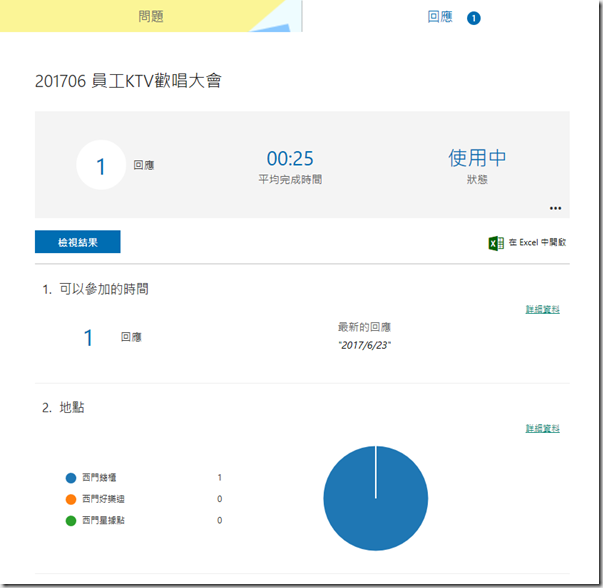Select the 回應 tab

point(440,17)
